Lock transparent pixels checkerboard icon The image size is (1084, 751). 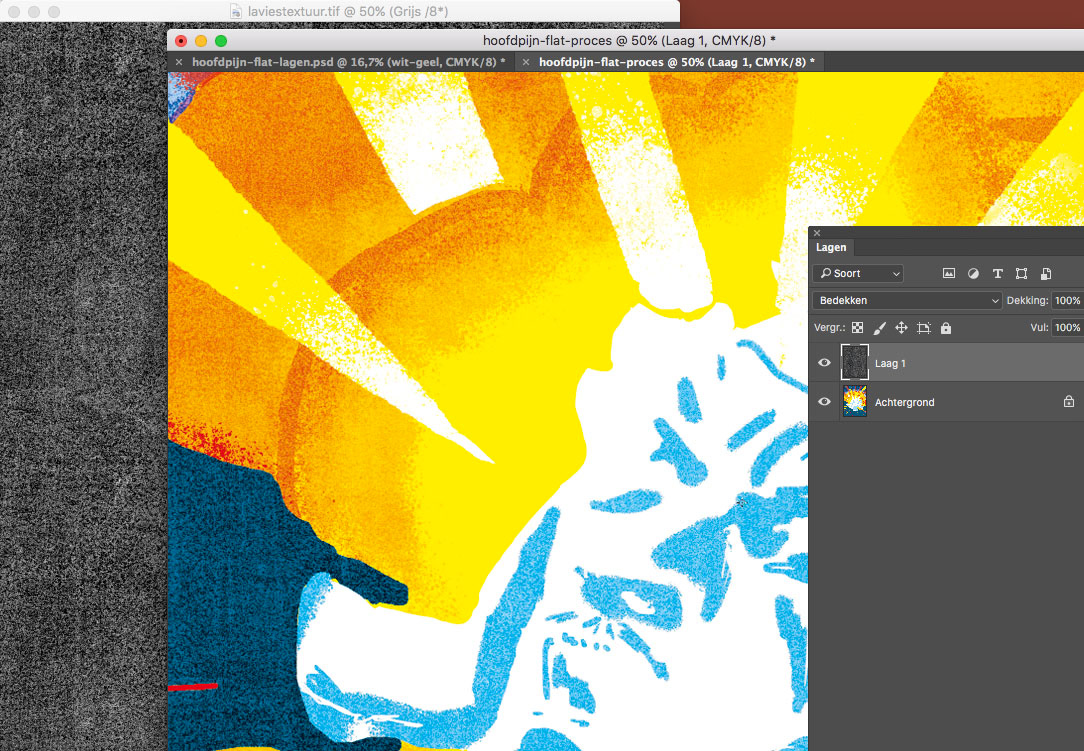857,328
